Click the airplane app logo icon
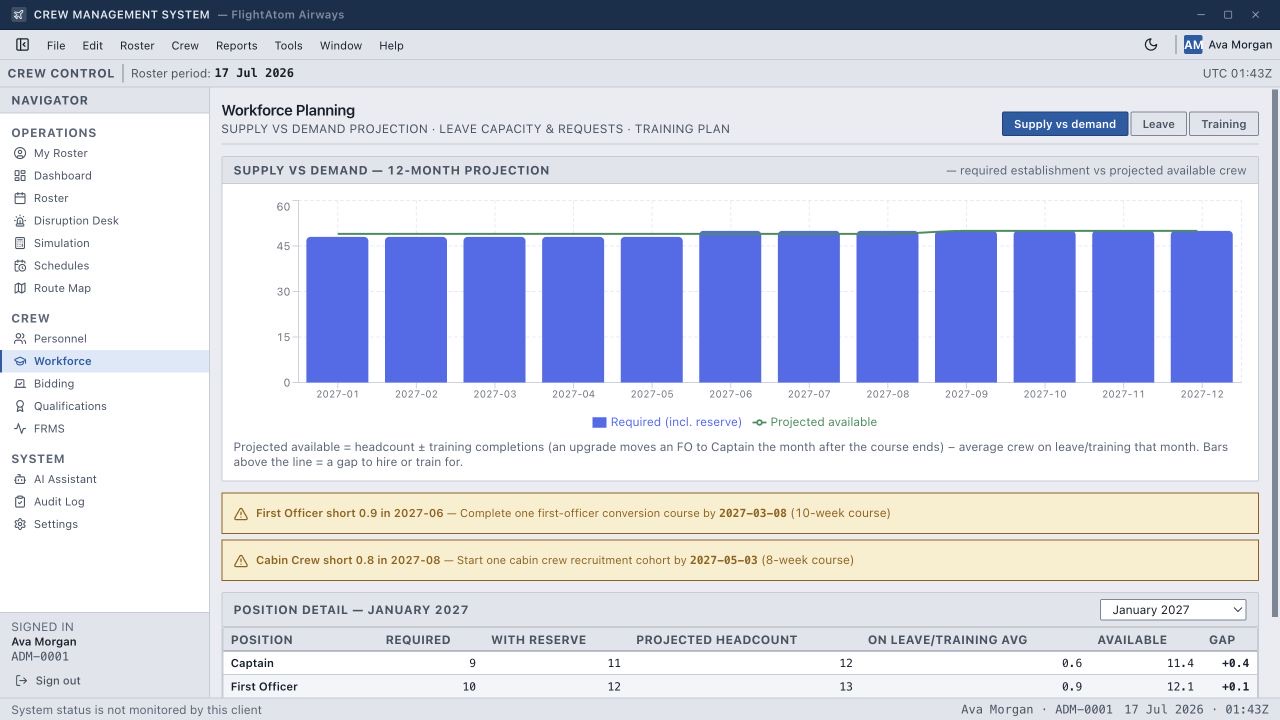 (18, 15)
